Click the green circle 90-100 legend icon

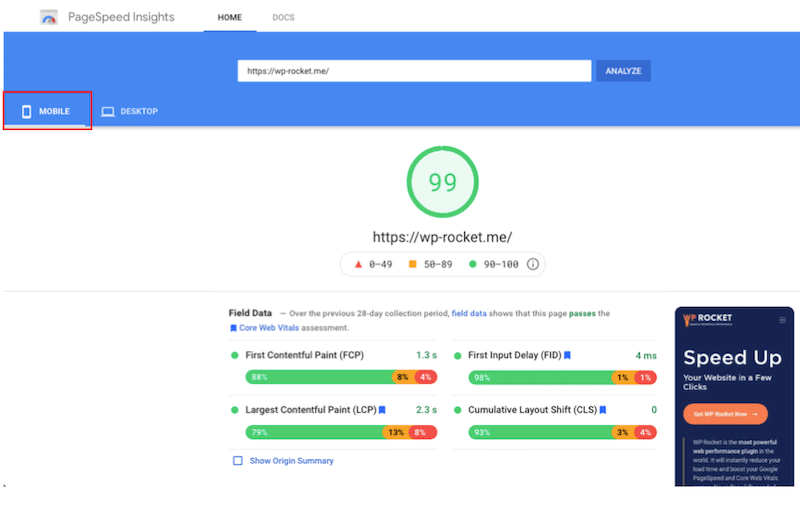pyautogui.click(x=472, y=264)
